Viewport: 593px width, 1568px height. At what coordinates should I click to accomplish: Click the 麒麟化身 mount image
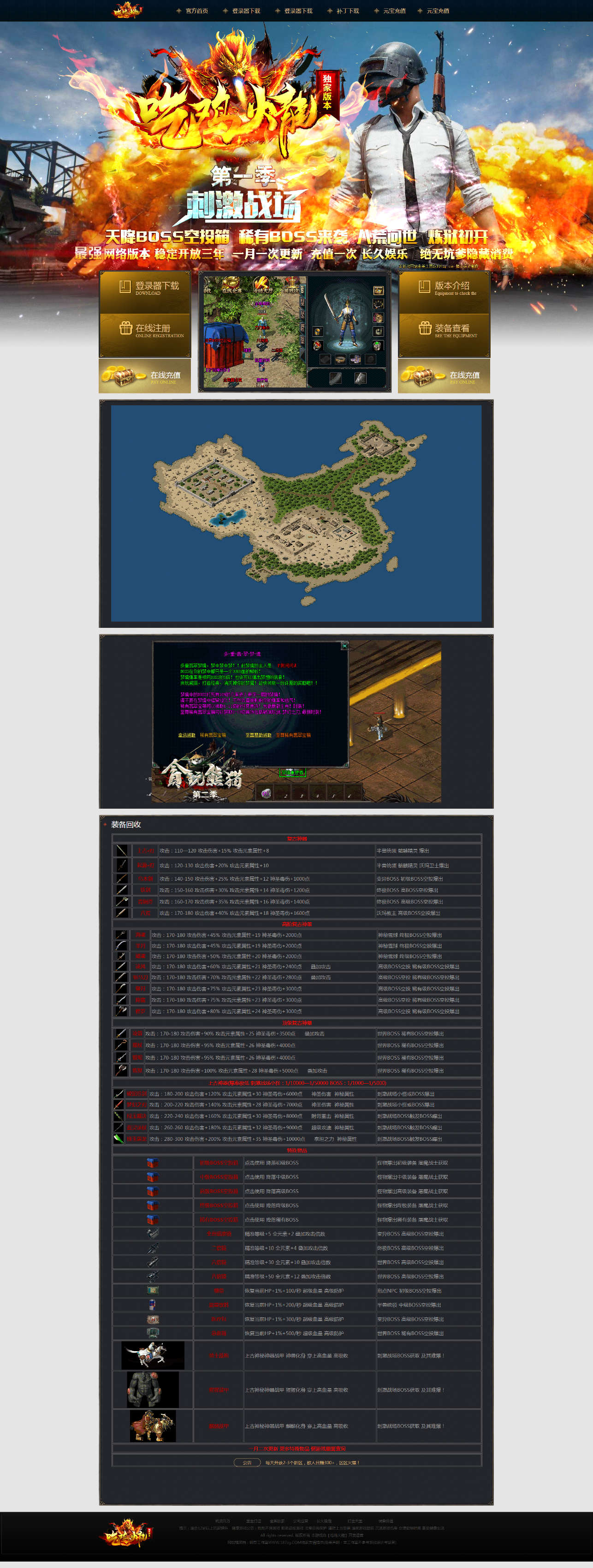click(x=153, y=1425)
